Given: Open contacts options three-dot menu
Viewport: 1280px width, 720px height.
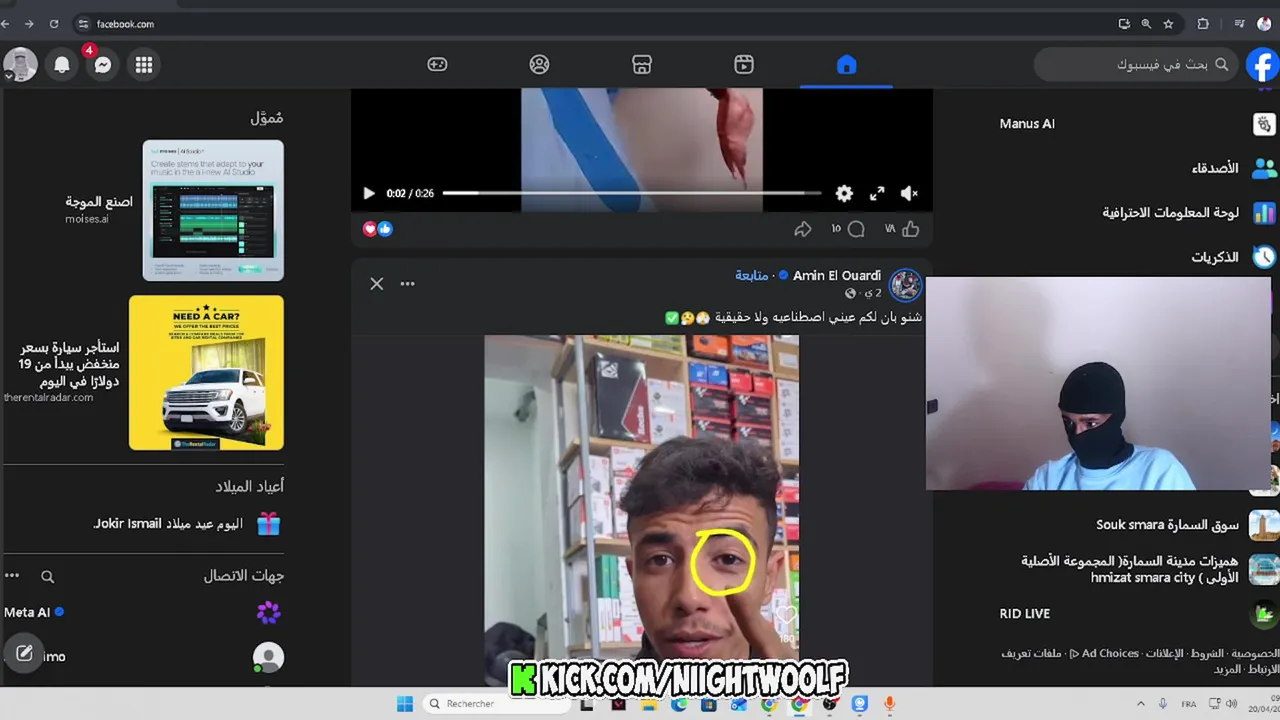Looking at the screenshot, I should point(12,576).
